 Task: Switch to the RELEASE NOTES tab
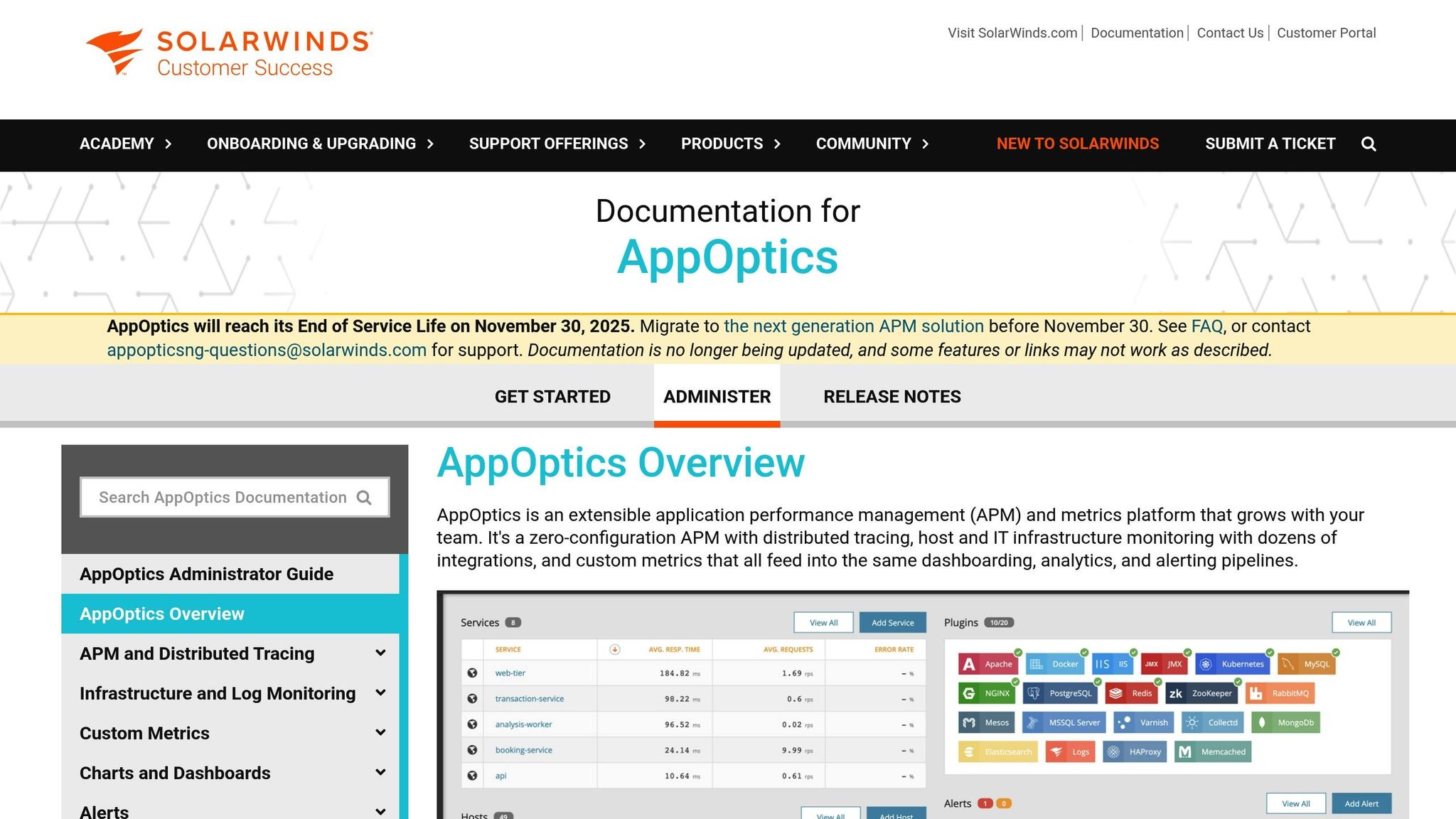coord(892,396)
